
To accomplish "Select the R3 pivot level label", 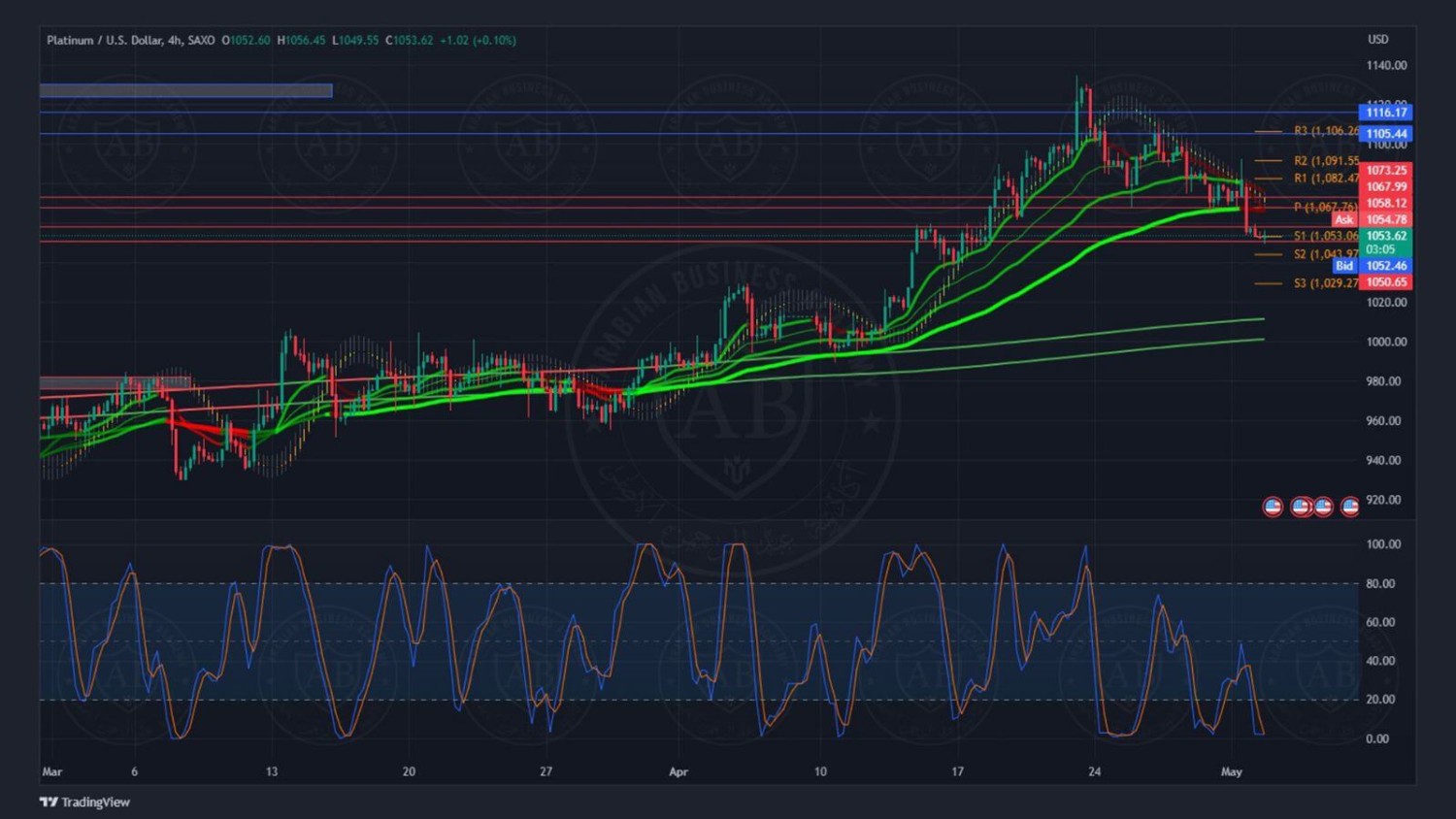I will tap(1325, 131).
